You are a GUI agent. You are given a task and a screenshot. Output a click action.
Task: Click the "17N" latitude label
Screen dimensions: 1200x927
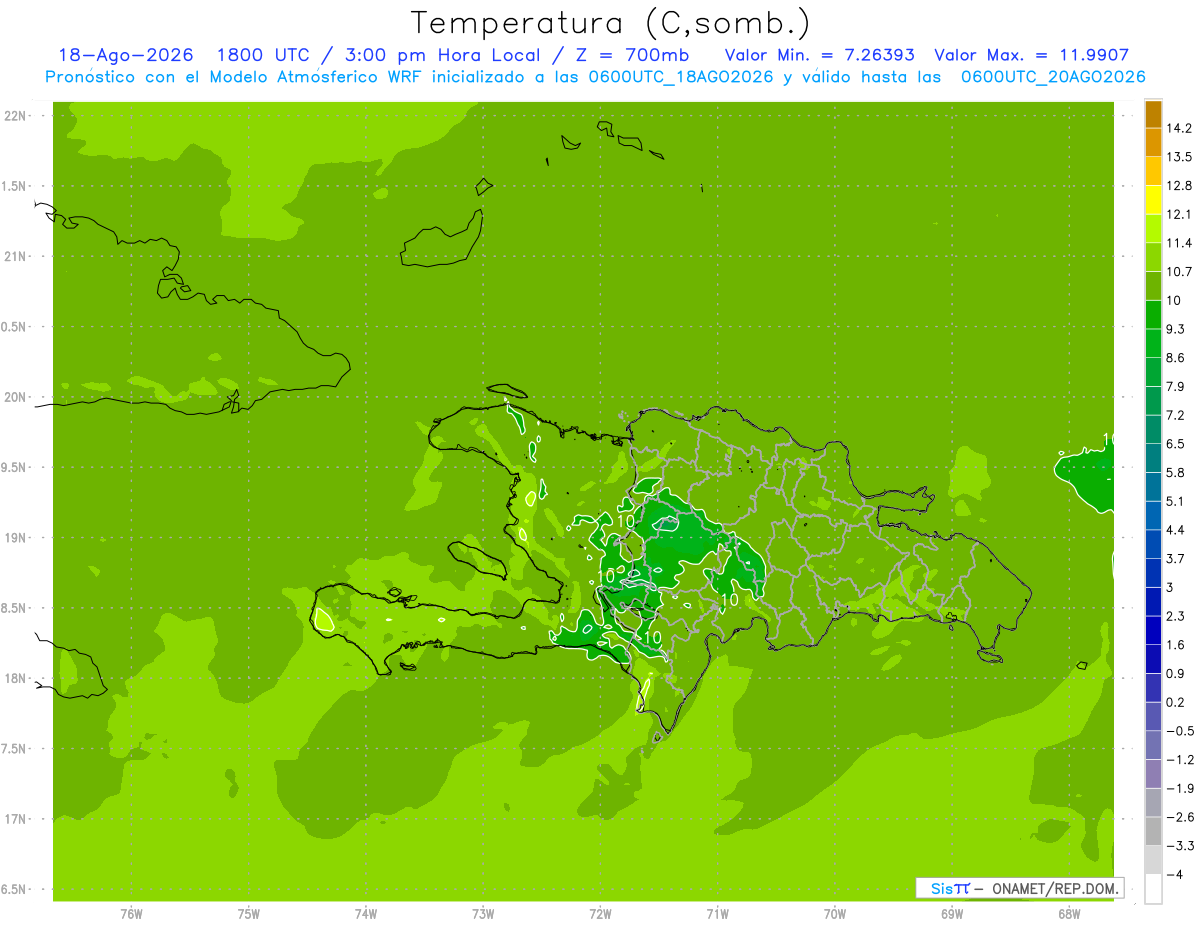(17, 819)
